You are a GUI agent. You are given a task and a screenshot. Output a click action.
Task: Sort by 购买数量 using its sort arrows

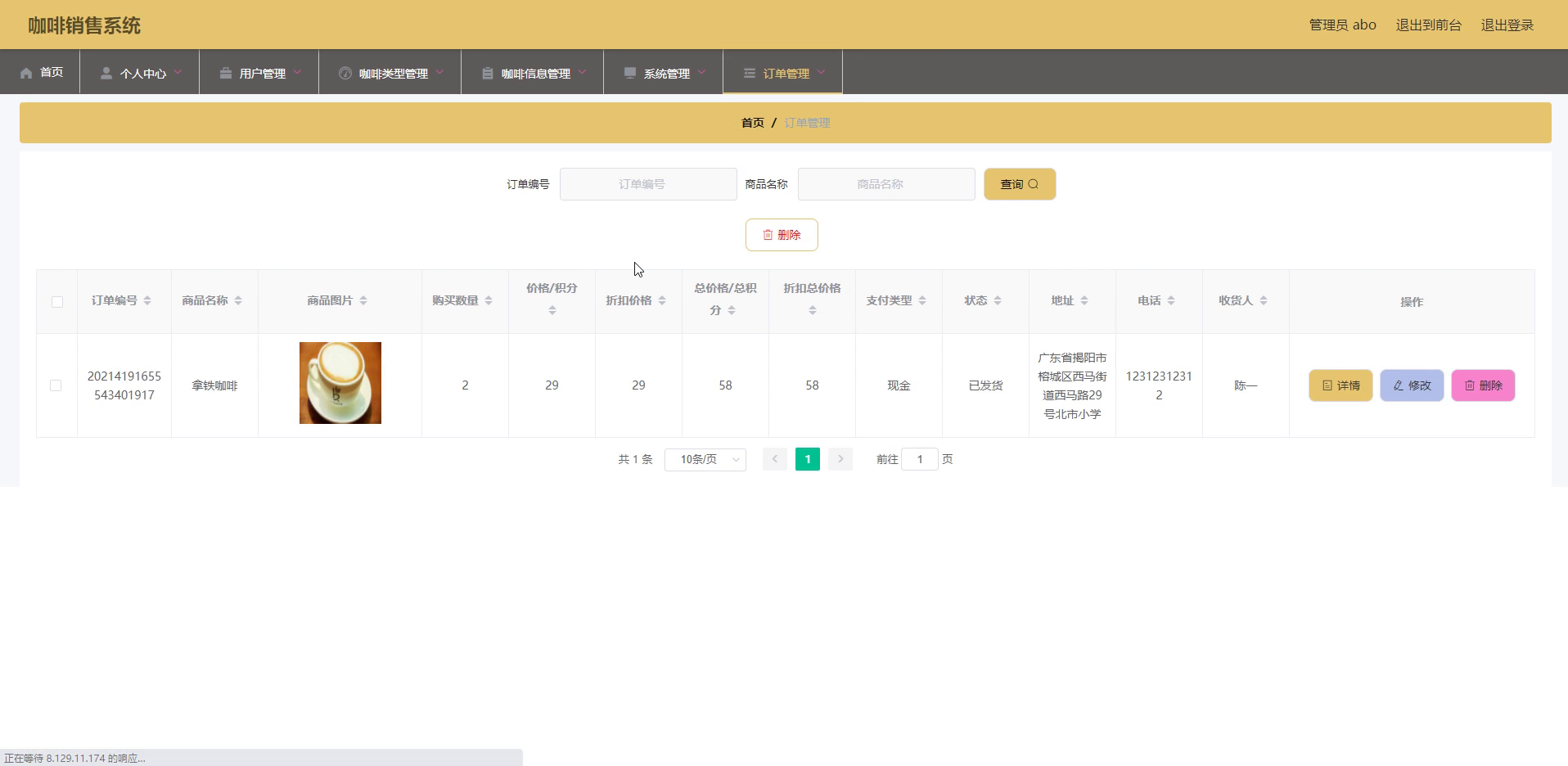coord(489,300)
